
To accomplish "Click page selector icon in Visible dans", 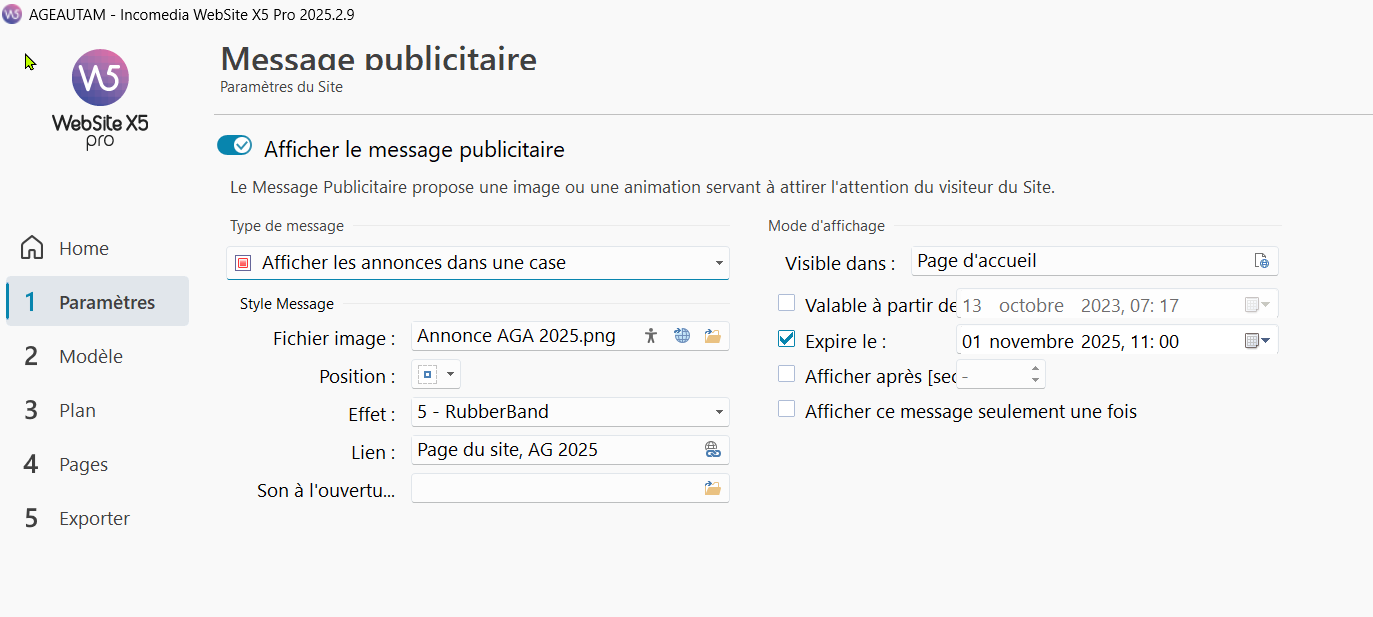I will (1262, 261).
